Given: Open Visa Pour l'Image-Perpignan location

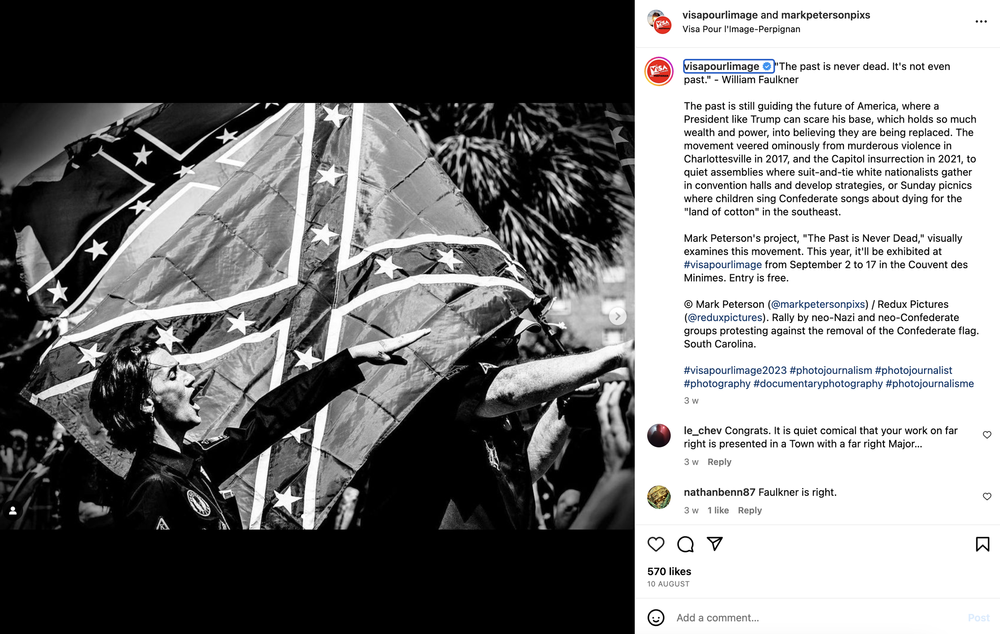Looking at the screenshot, I should [x=741, y=29].
